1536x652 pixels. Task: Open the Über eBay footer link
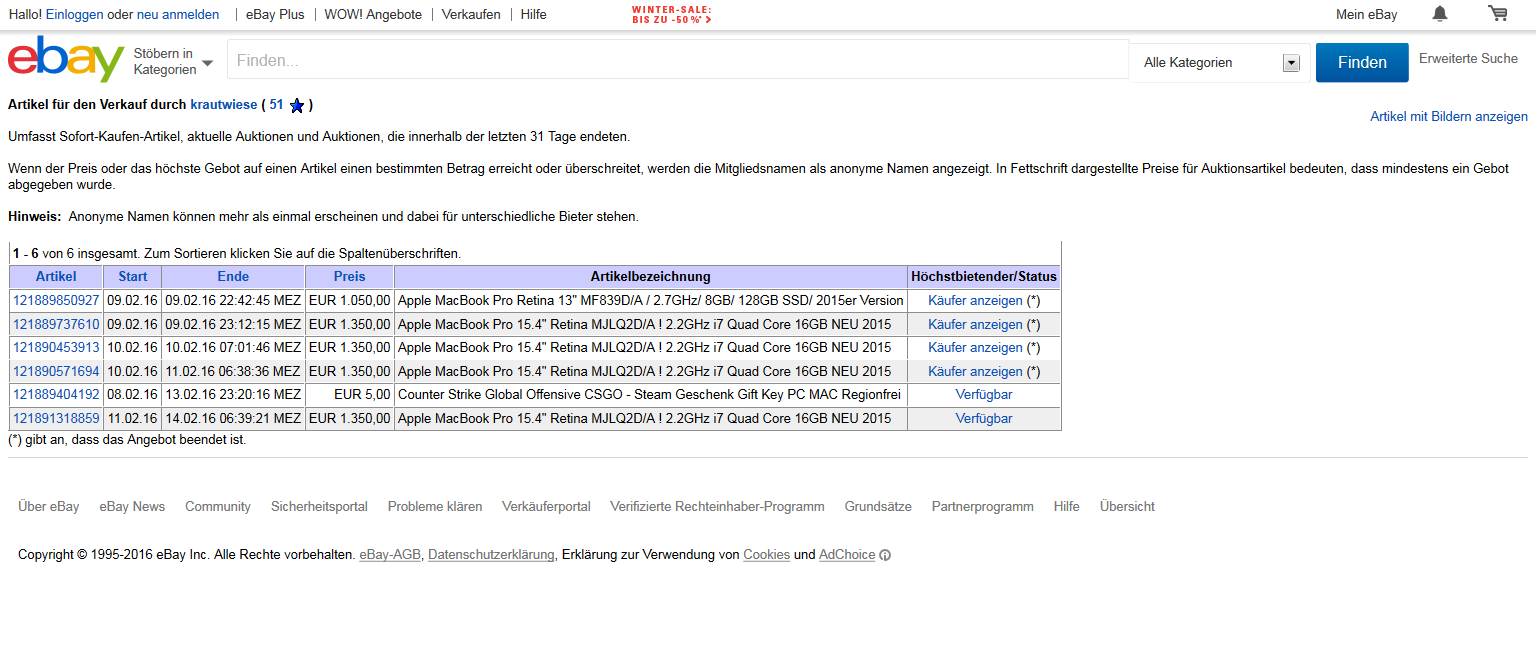click(49, 507)
